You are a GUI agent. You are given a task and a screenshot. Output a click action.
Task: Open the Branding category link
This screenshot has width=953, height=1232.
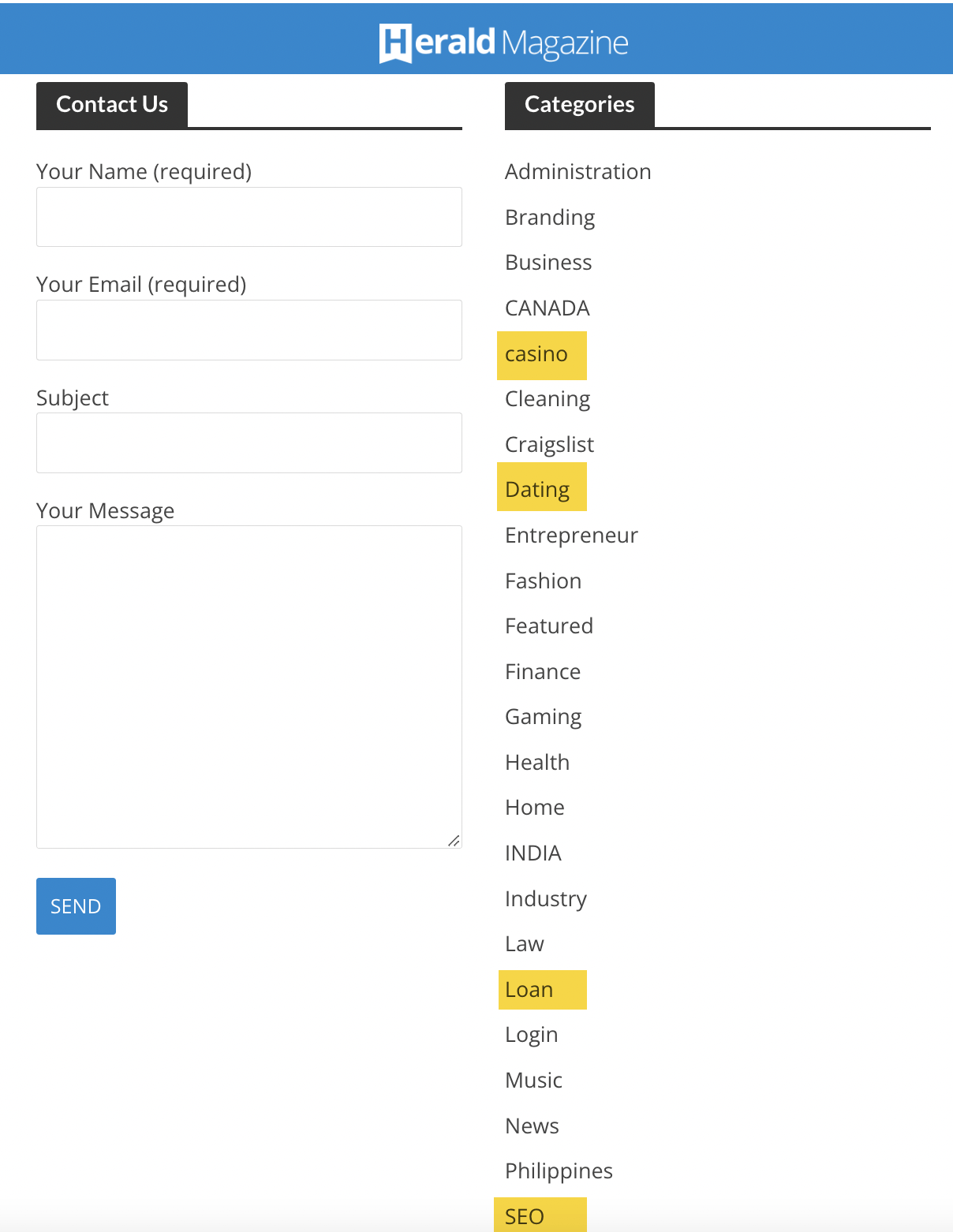(550, 218)
